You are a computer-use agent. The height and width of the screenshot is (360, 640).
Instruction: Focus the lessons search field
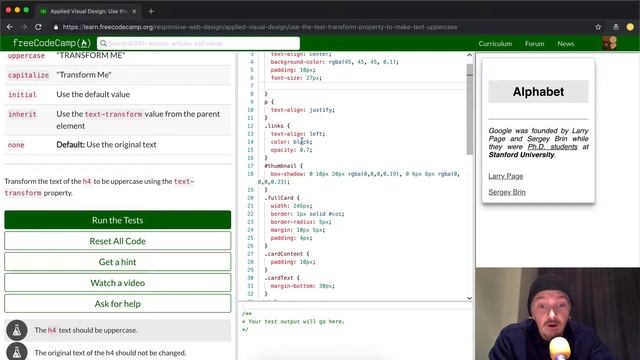198,43
